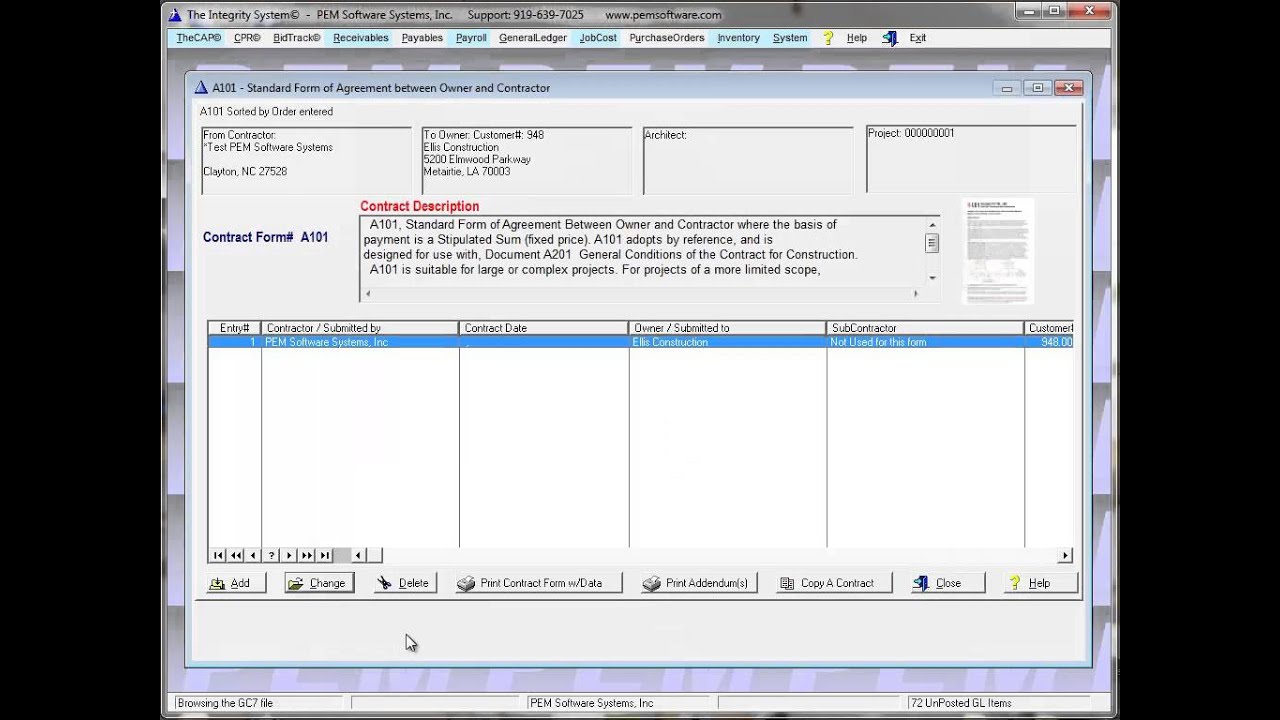1280x720 pixels.
Task: Click the 'Contract Form# A101' label
Action: [x=265, y=237]
